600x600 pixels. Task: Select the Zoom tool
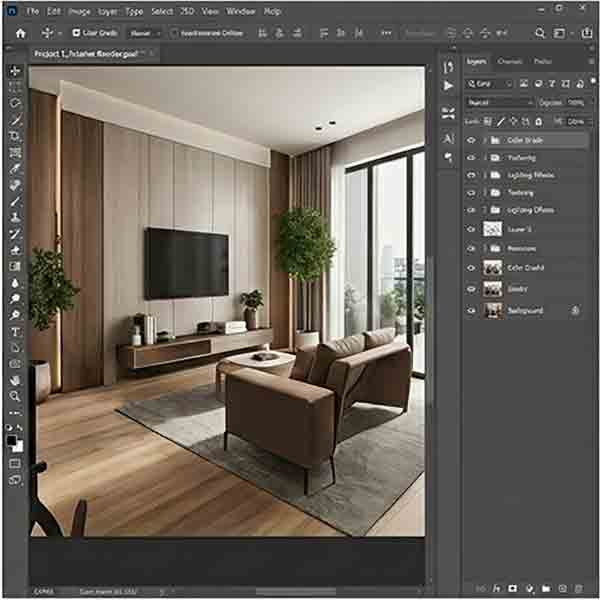pos(15,396)
